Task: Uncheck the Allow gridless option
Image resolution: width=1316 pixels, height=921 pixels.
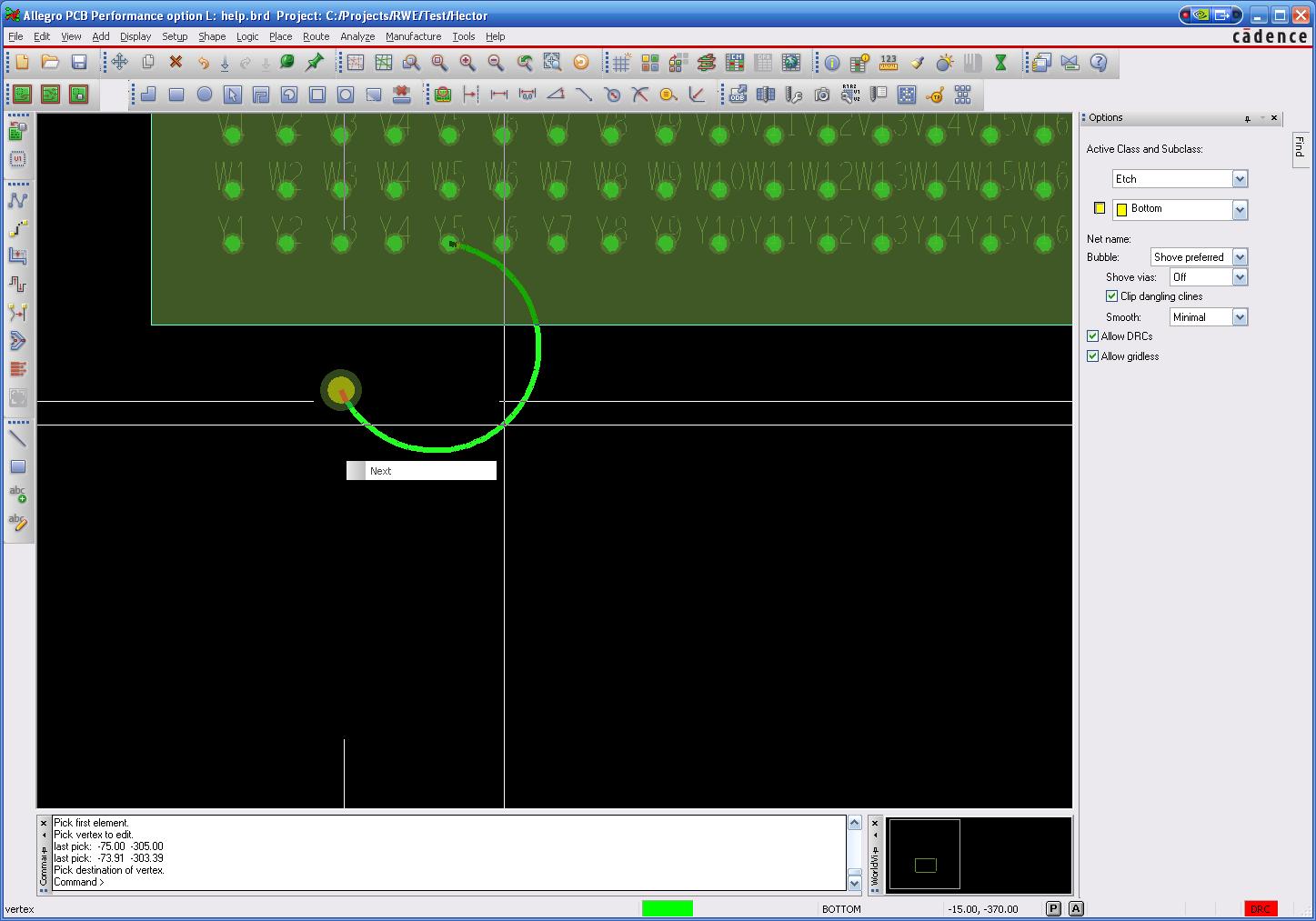Action: (1093, 356)
